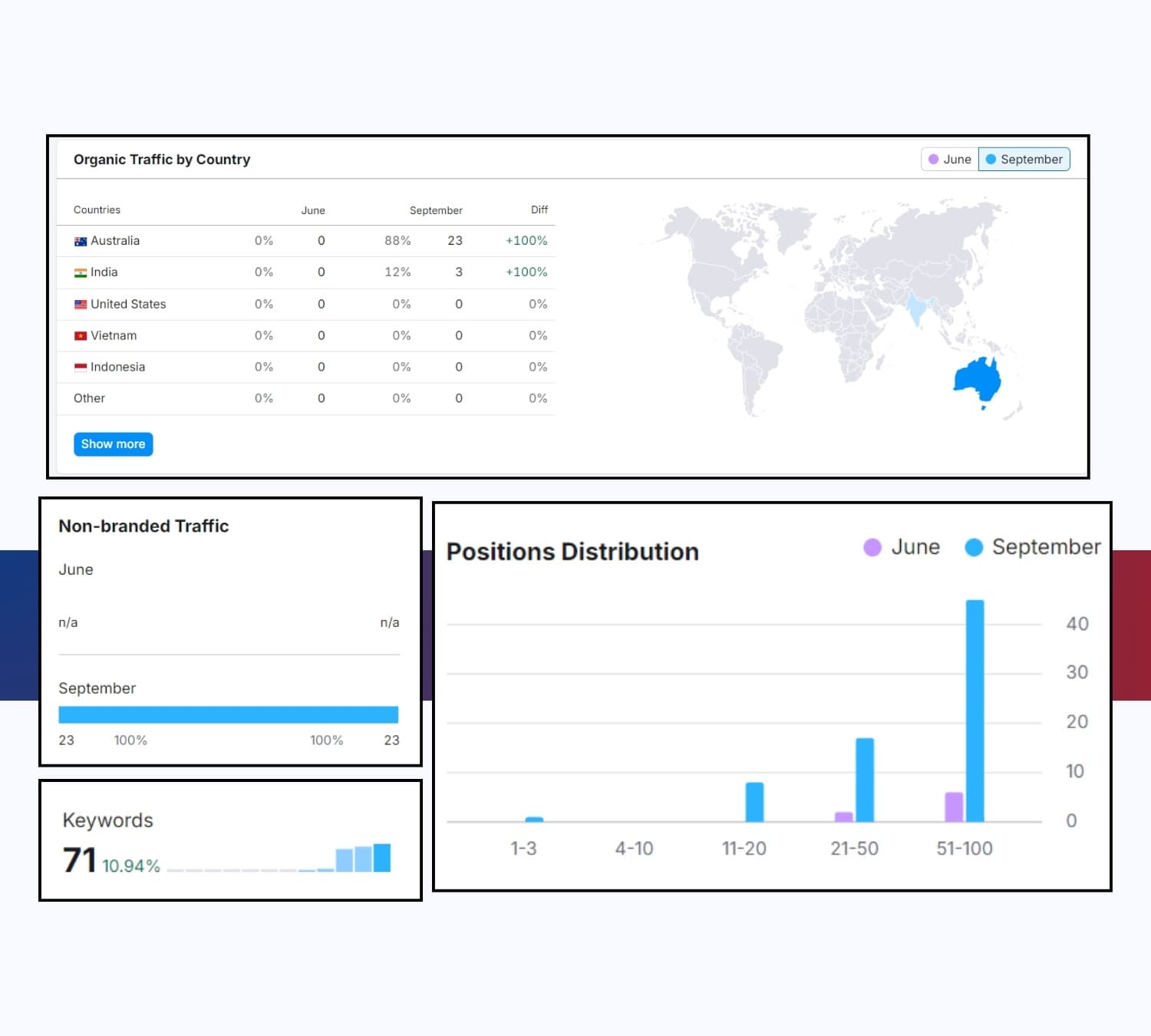
Task: Click Australia's 88% September share
Action: (x=397, y=241)
